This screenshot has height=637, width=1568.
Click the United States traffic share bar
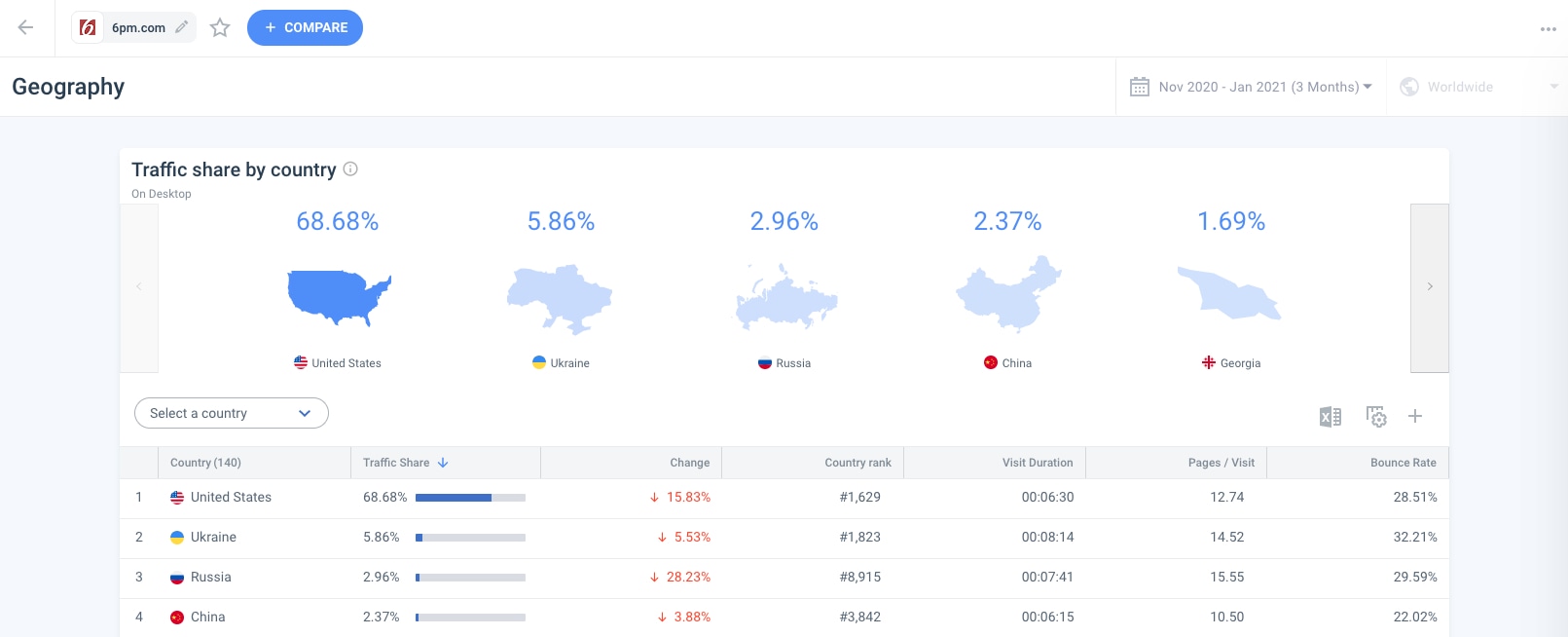(470, 498)
